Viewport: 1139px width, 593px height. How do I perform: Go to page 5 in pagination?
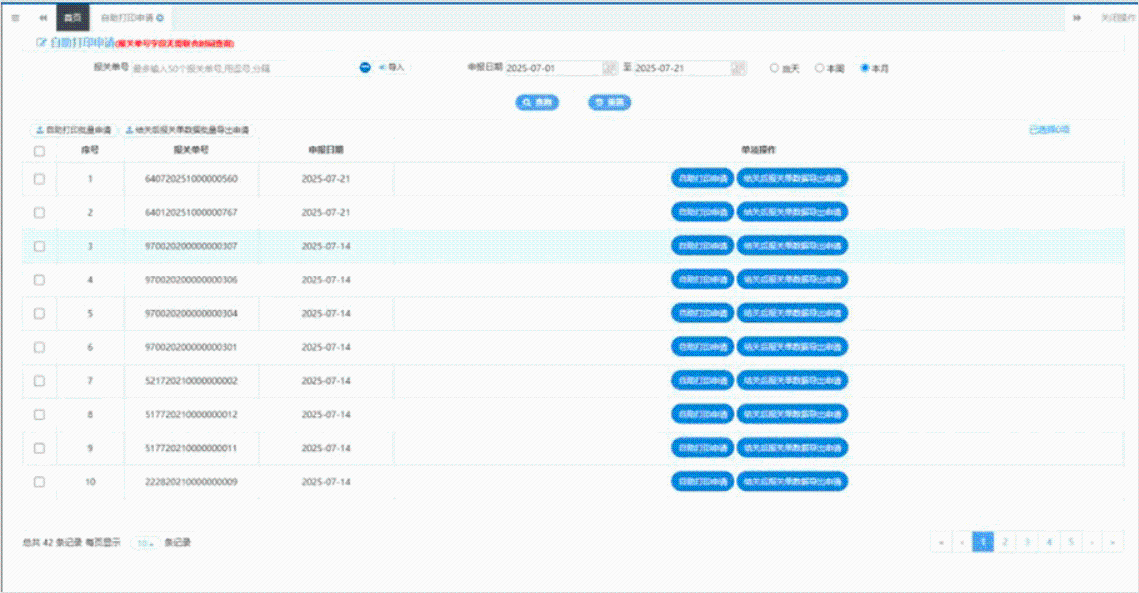pos(1070,542)
